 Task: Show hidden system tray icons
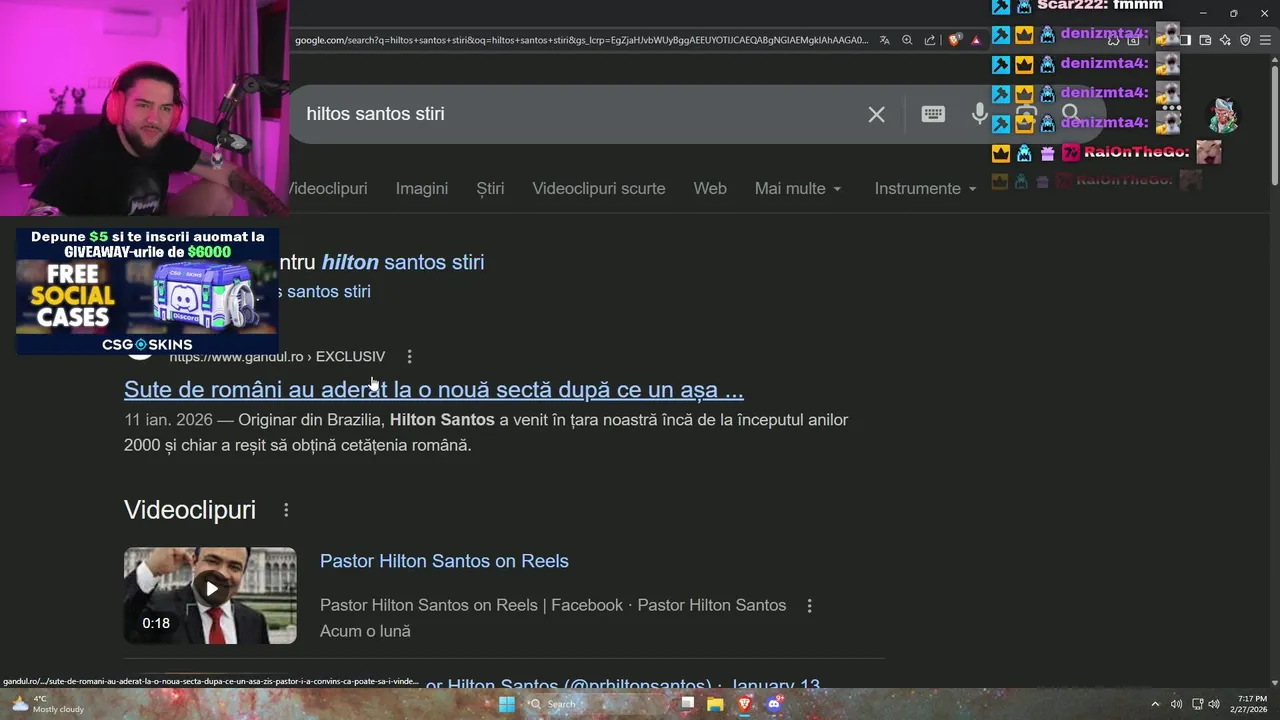click(x=1155, y=704)
